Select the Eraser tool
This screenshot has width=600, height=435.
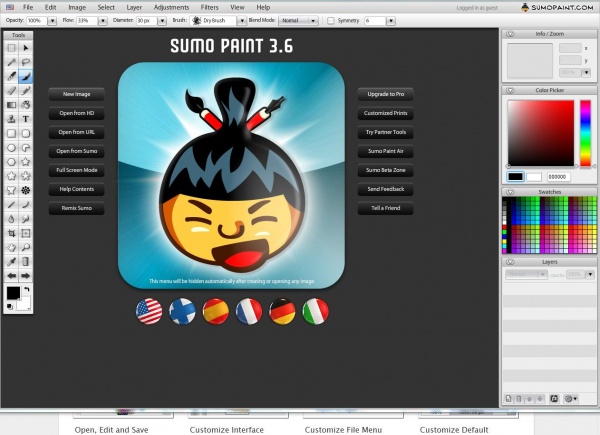click(11, 91)
